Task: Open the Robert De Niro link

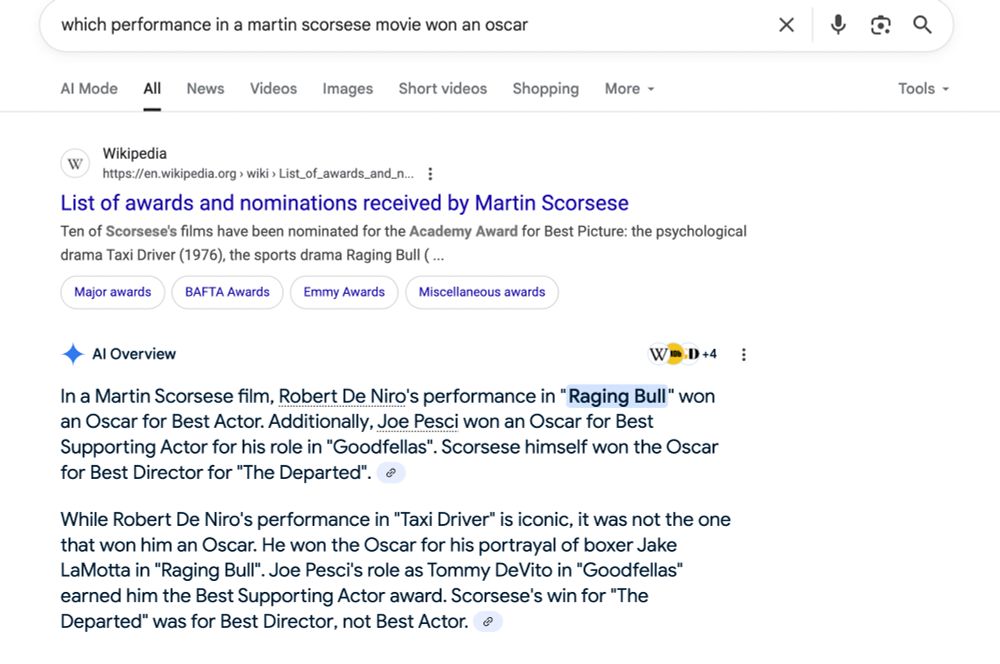Action: (340, 396)
